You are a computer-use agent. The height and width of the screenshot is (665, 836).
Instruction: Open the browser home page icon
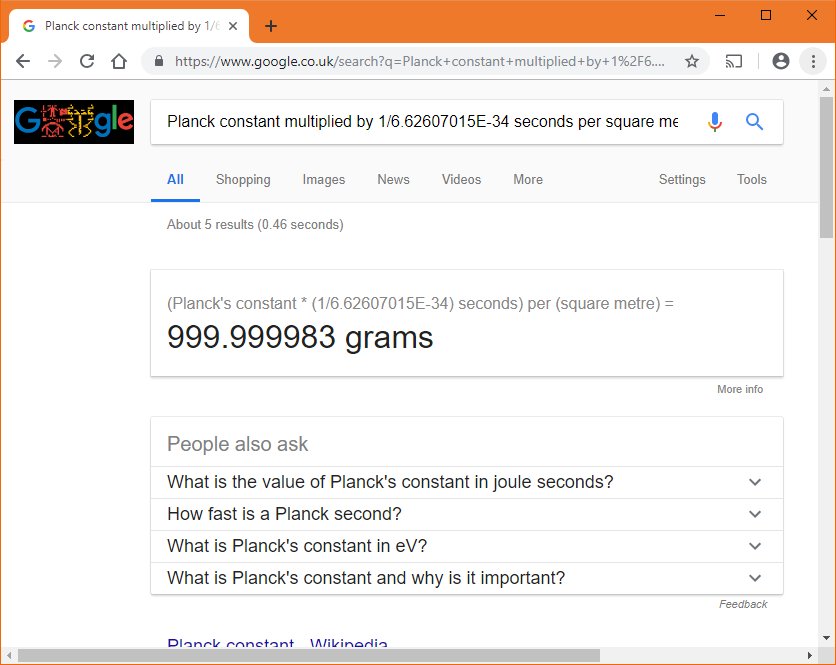119,61
